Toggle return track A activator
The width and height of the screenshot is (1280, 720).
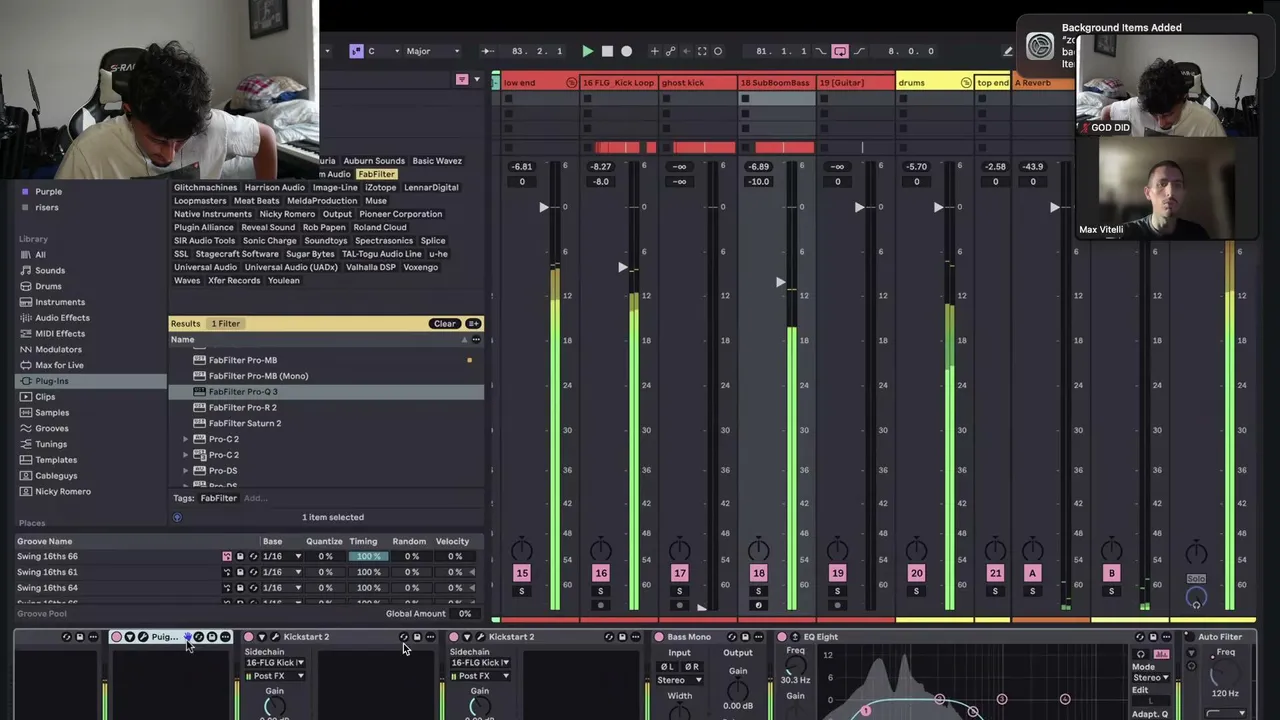pos(1033,573)
